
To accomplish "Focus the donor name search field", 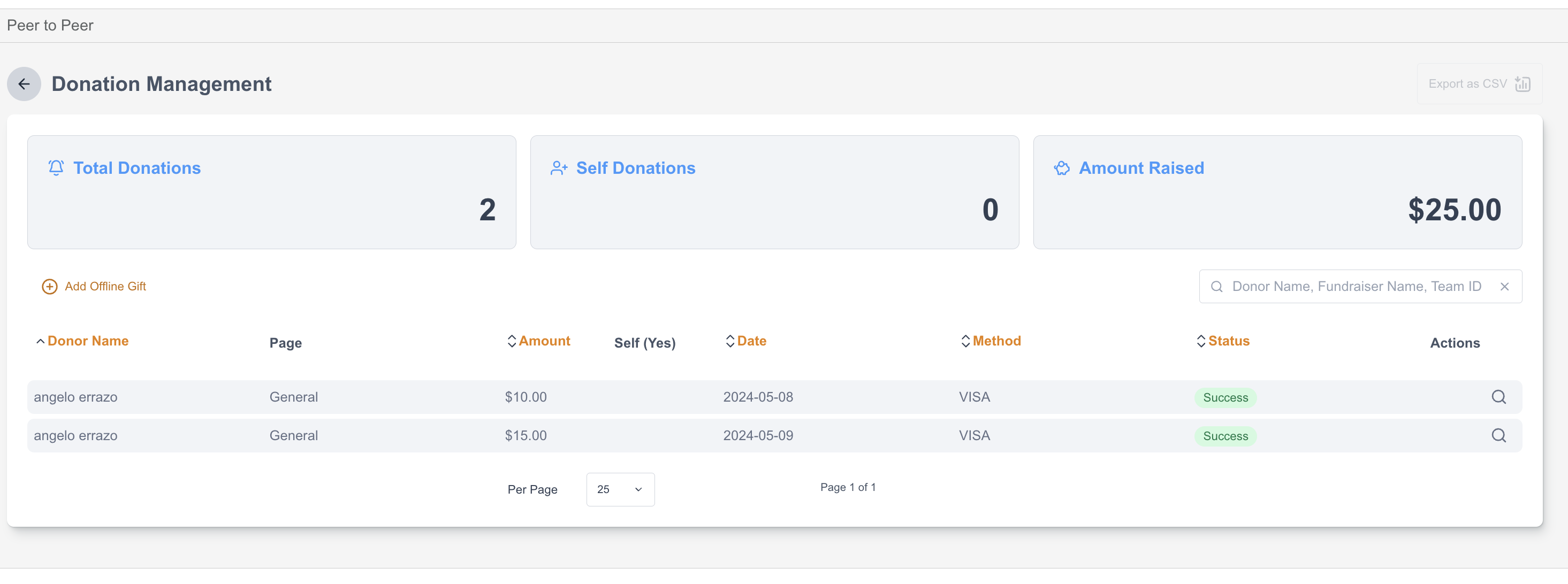I will click(1356, 287).
